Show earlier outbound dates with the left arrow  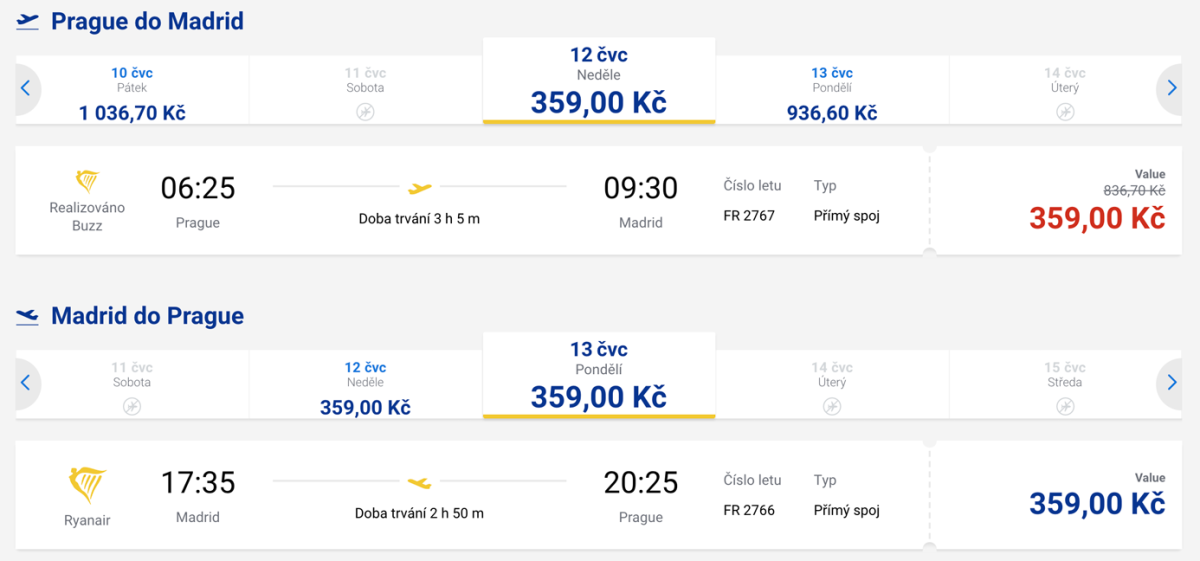(x=26, y=88)
